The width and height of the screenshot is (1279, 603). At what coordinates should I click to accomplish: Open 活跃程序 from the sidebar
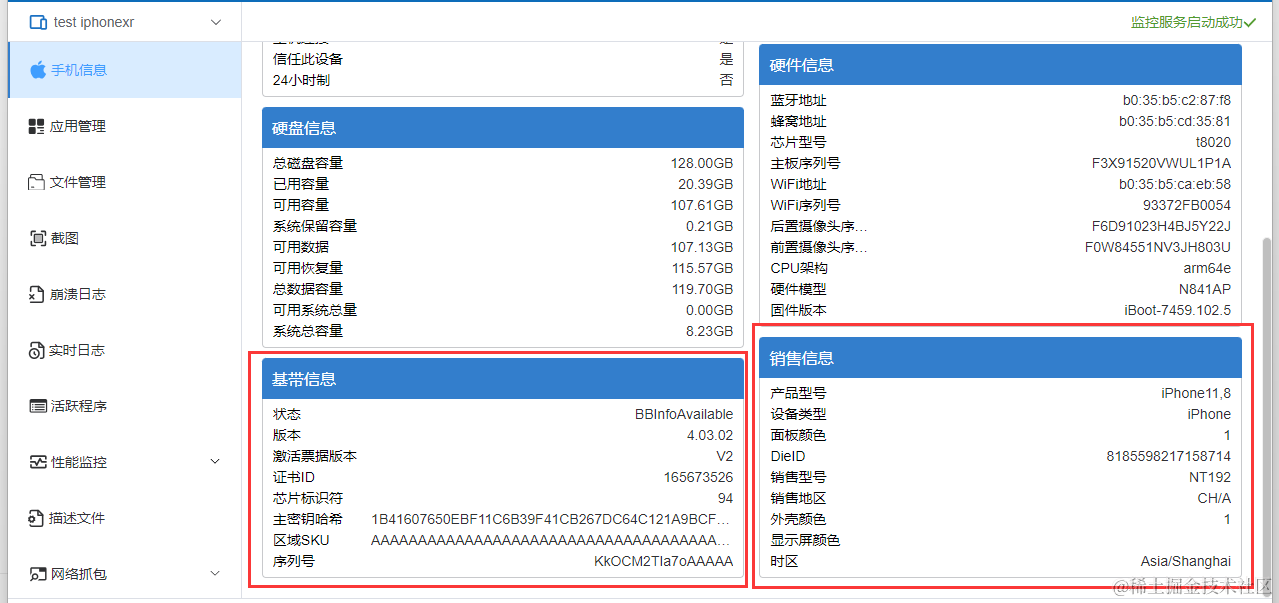click(x=125, y=406)
